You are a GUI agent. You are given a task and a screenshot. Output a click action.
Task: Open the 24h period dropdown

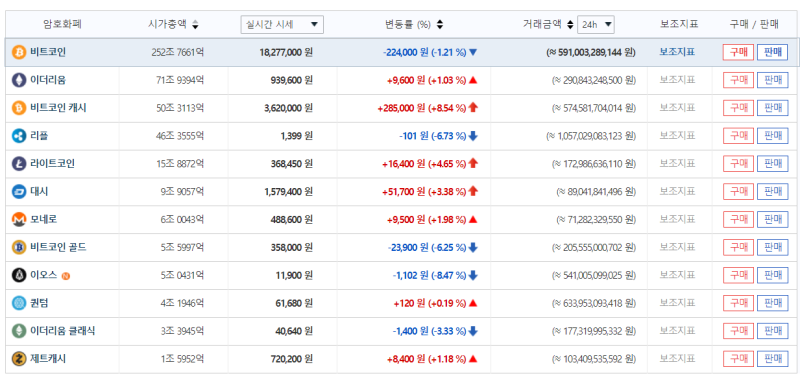tap(595, 24)
